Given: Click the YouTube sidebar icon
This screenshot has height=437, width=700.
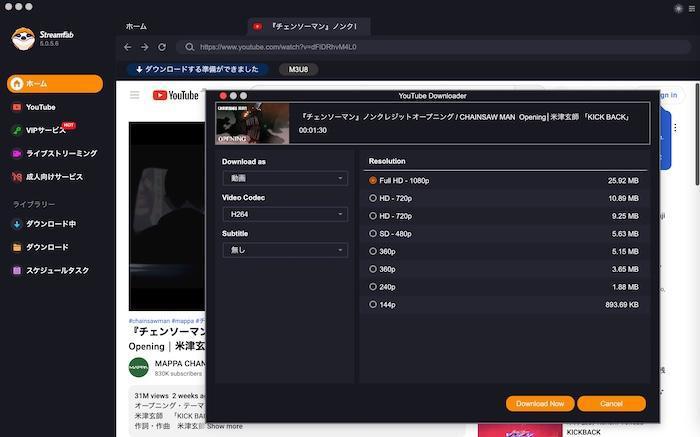Looking at the screenshot, I should tap(17, 107).
